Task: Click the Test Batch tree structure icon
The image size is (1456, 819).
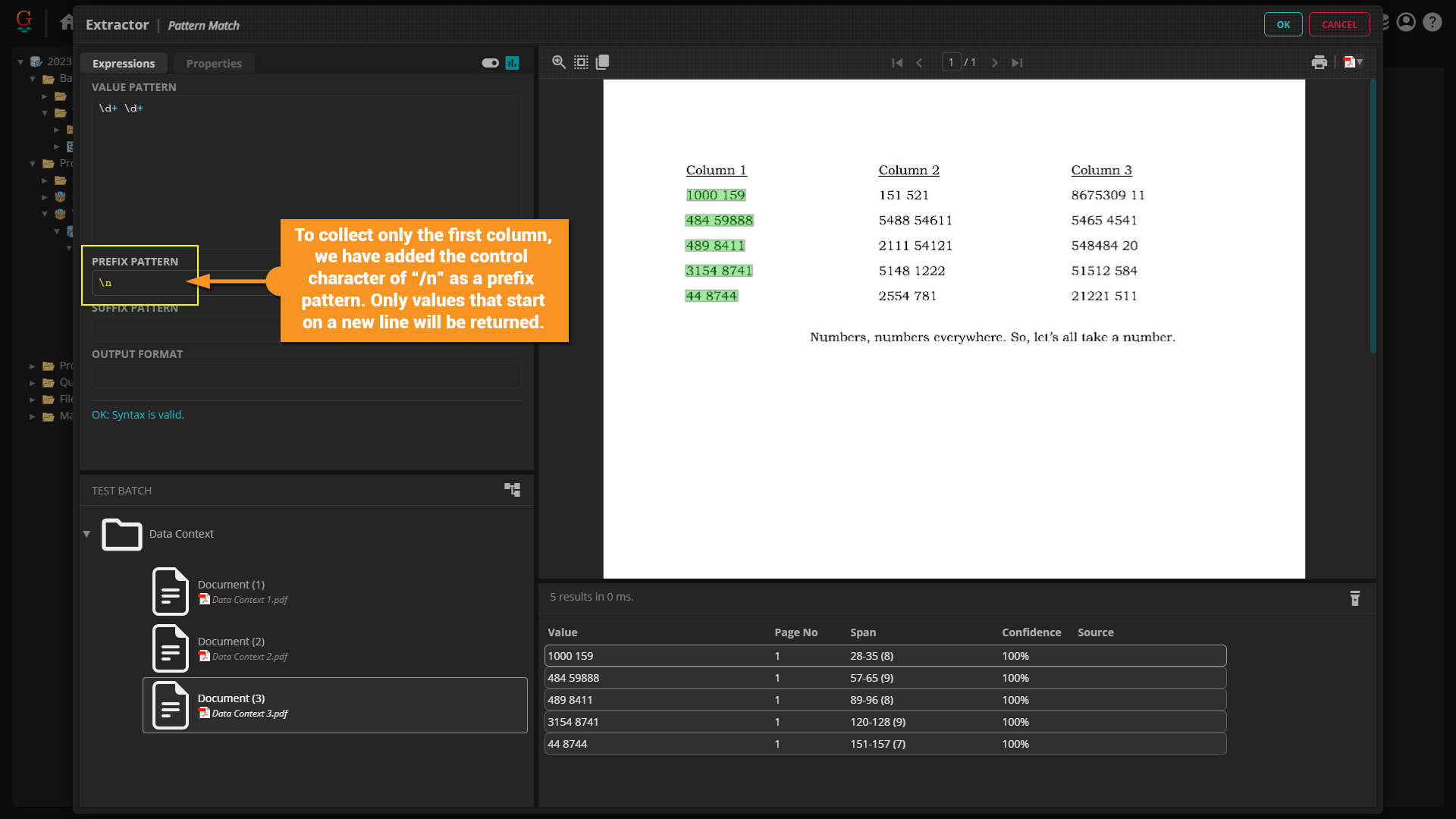Action: coord(513,490)
